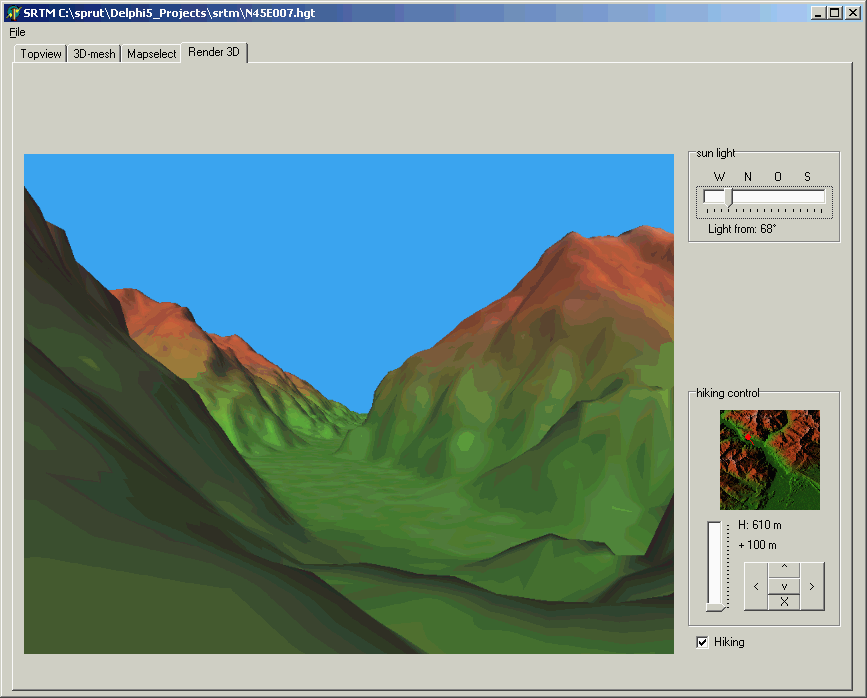This screenshot has height=698, width=867.
Task: Click the red position marker on minimap
Action: point(747,437)
